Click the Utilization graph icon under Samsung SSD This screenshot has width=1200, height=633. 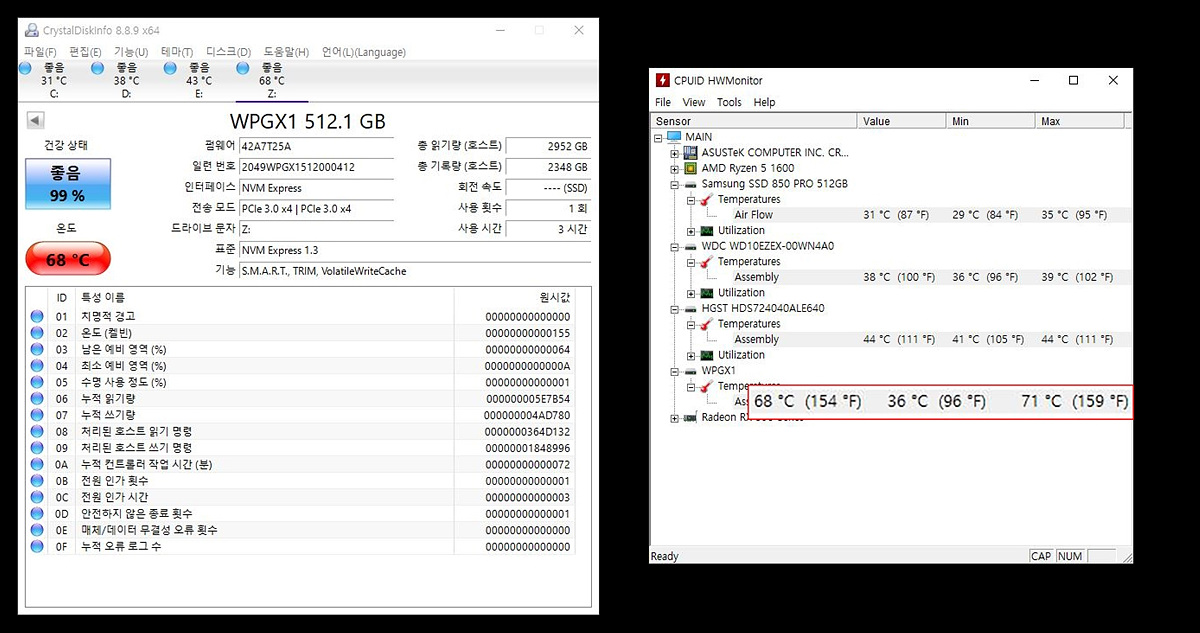point(707,231)
